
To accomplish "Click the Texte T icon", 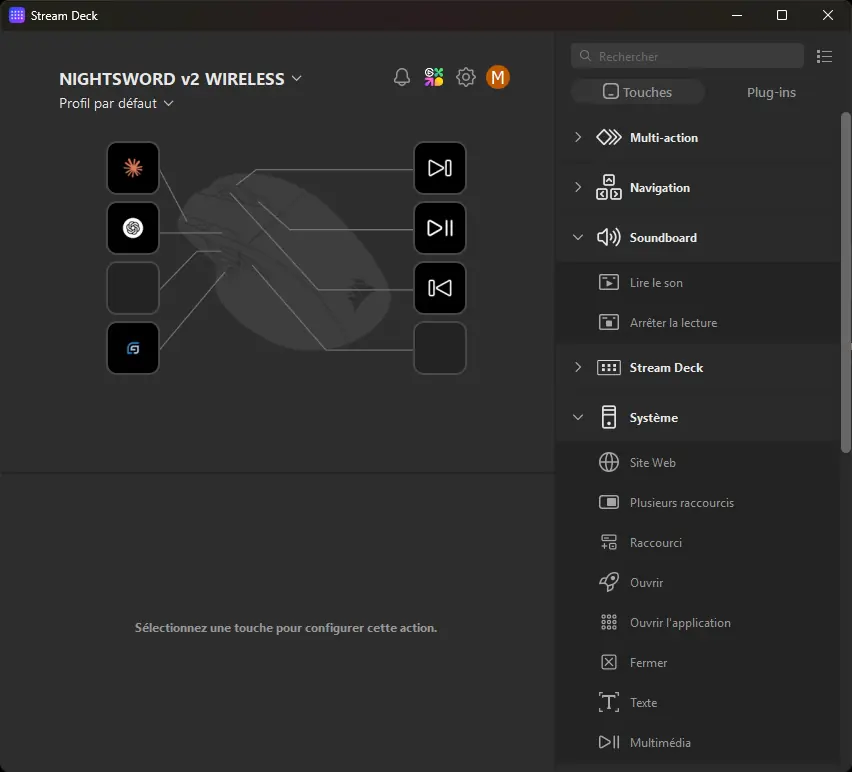I will [x=609, y=702].
